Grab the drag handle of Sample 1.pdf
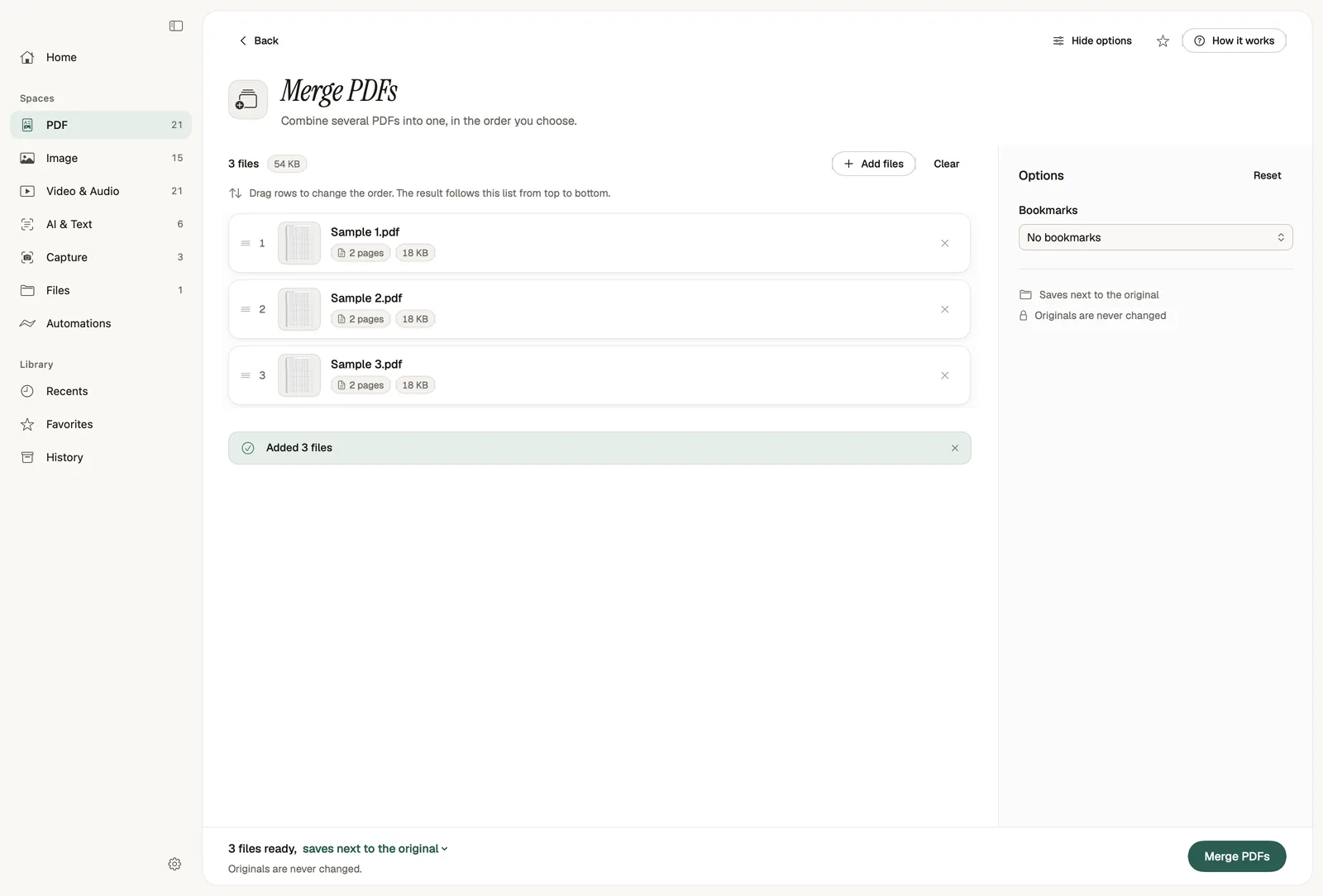The width and height of the screenshot is (1323, 896). pyautogui.click(x=246, y=243)
